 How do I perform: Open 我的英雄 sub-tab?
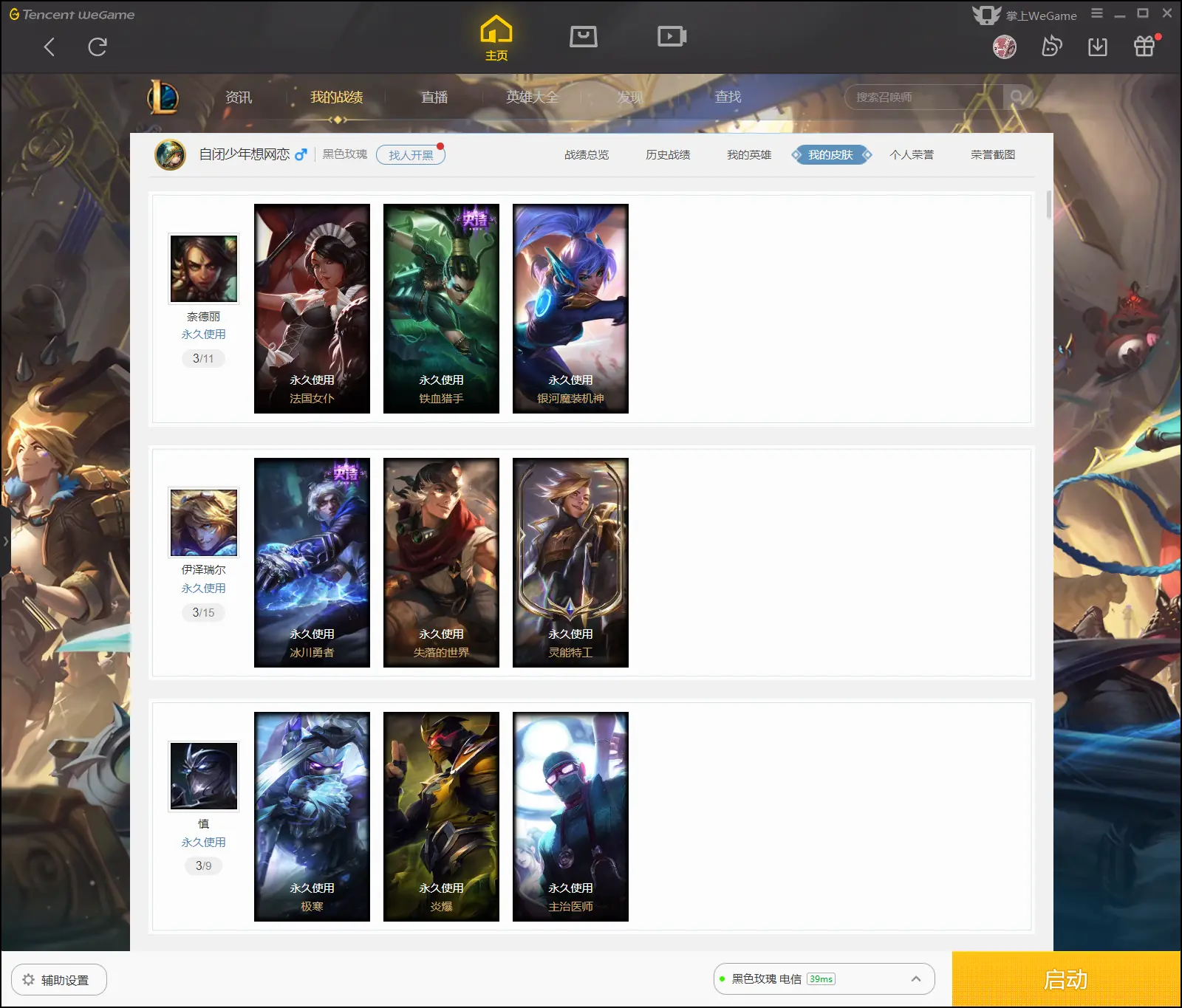749,155
